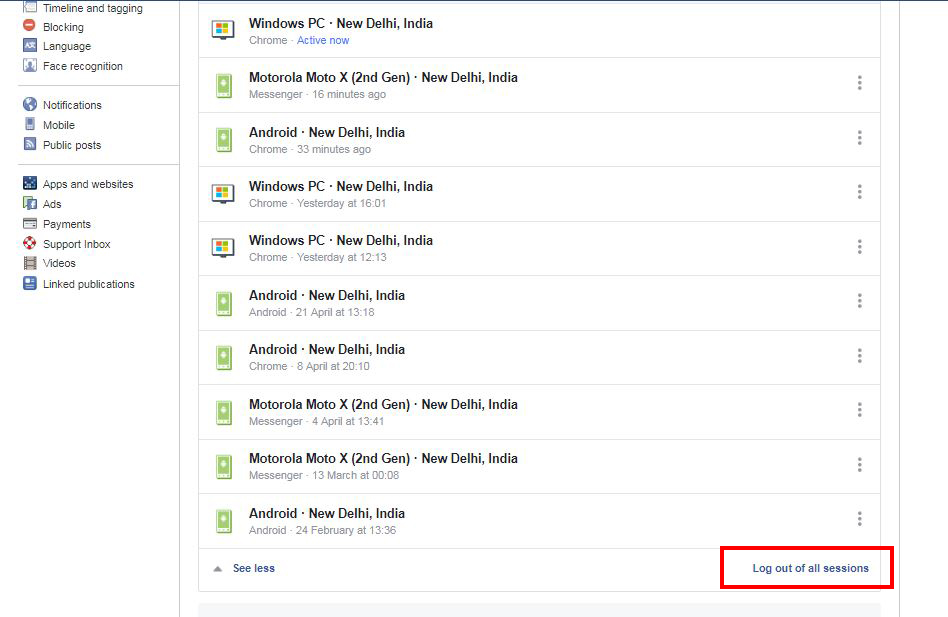Collapse session list with See less

tap(253, 568)
